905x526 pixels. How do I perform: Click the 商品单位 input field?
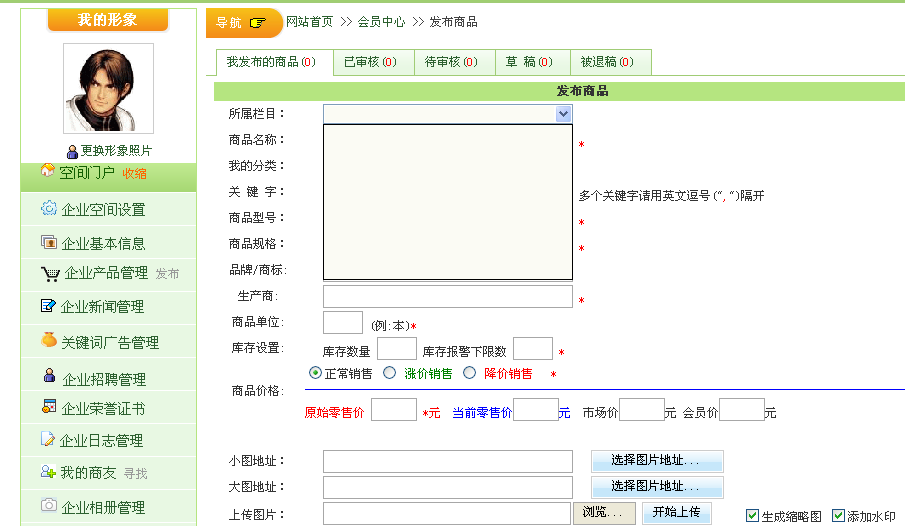click(343, 322)
